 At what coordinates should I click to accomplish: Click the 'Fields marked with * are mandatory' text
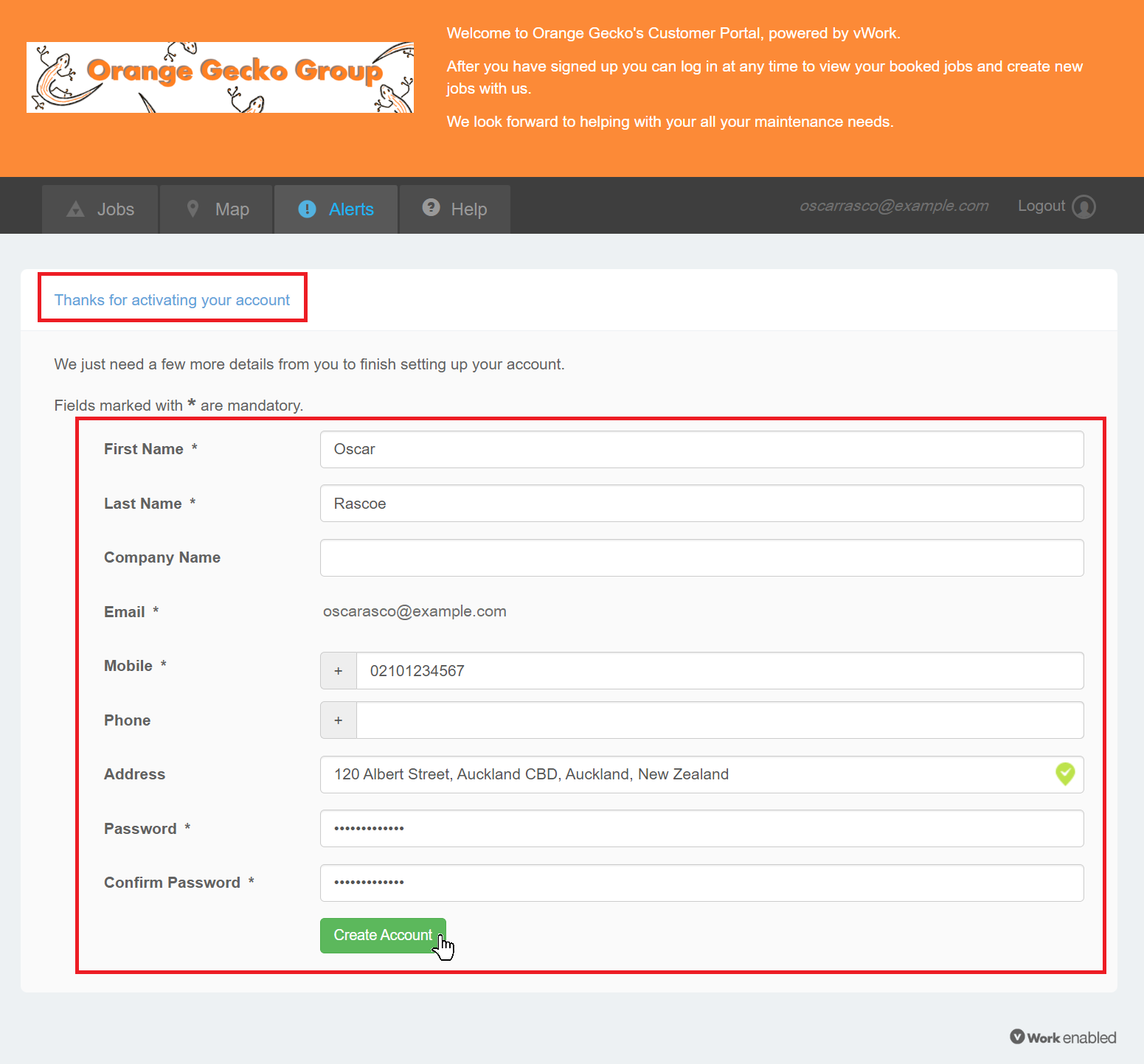(178, 405)
